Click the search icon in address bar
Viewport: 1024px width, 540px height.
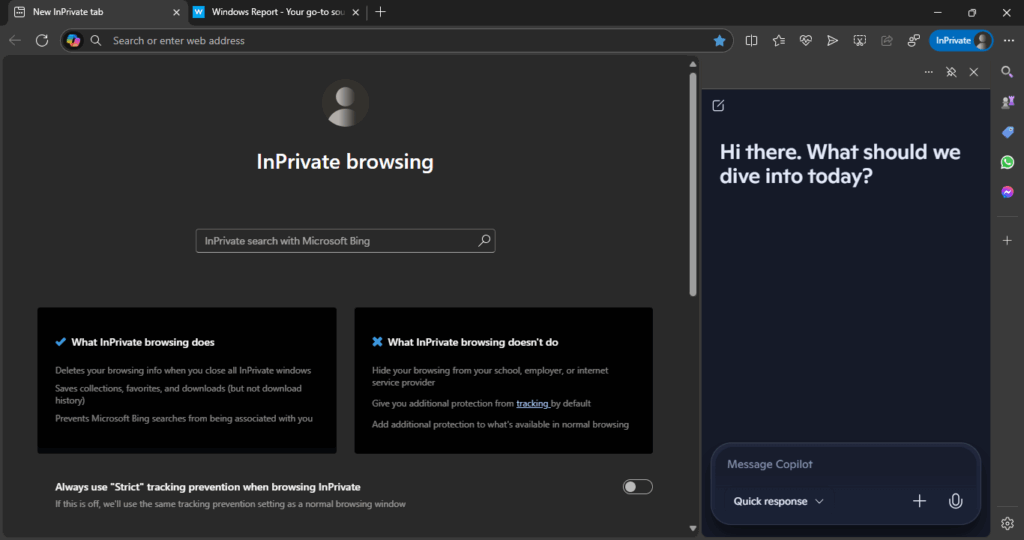click(x=96, y=40)
